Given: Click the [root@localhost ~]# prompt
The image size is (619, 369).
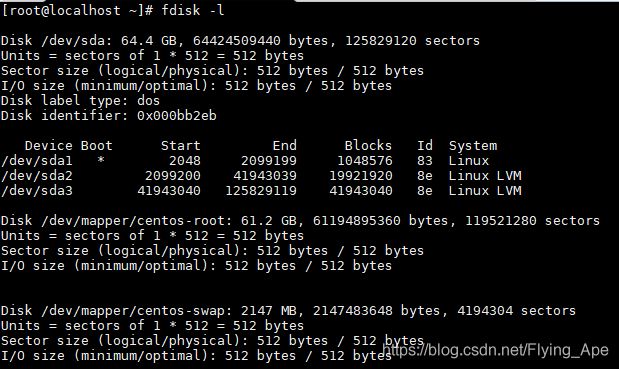Looking at the screenshot, I should click(x=77, y=10).
